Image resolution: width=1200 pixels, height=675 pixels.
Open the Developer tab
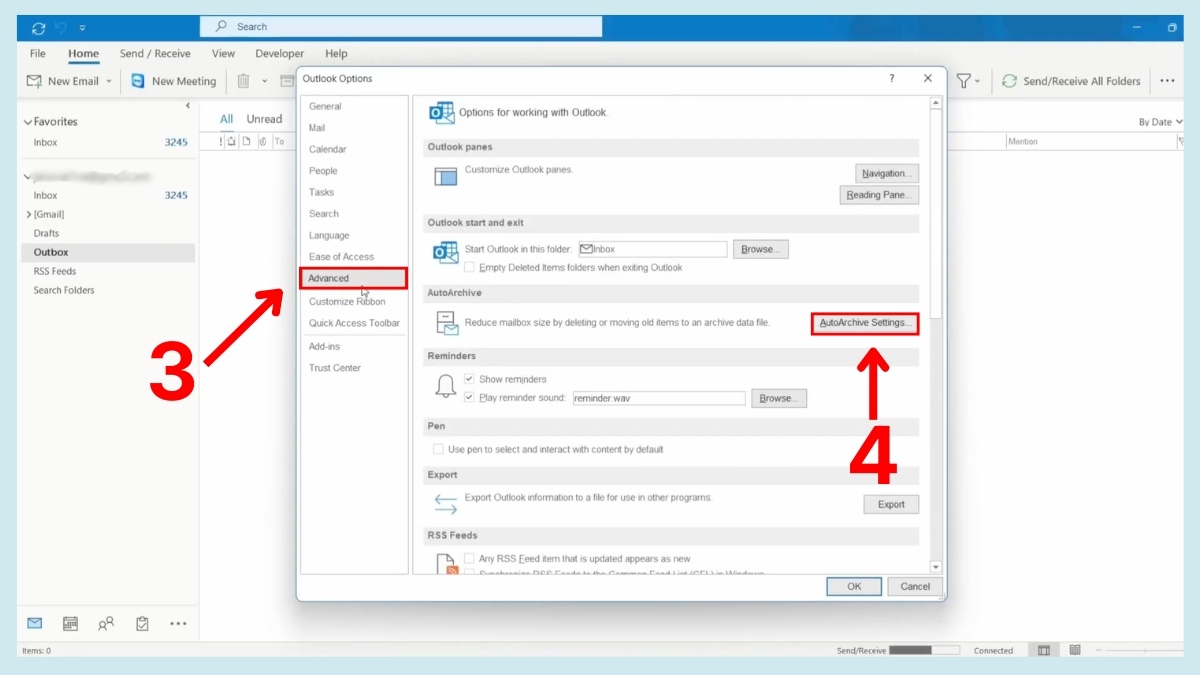pyautogui.click(x=279, y=53)
